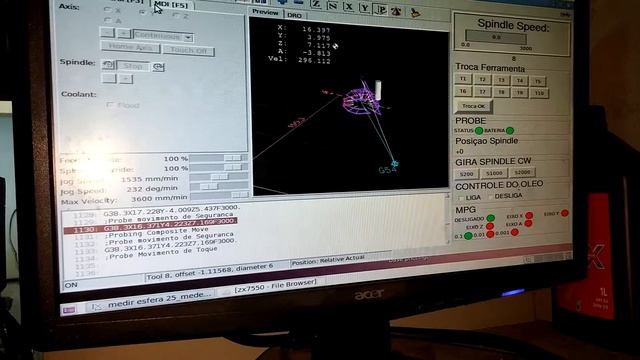Click the EIXO Z red indicator
This screenshot has width=640, height=360.
(x=490, y=226)
